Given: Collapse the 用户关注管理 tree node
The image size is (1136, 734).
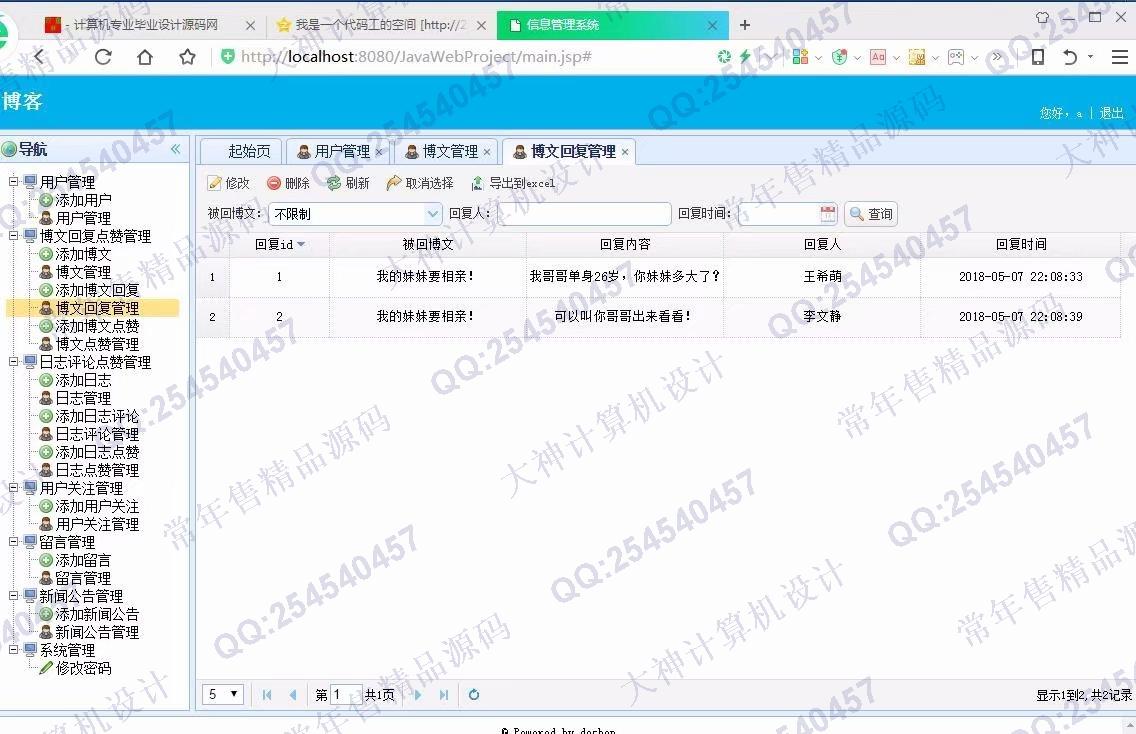Looking at the screenshot, I should (x=14, y=488).
